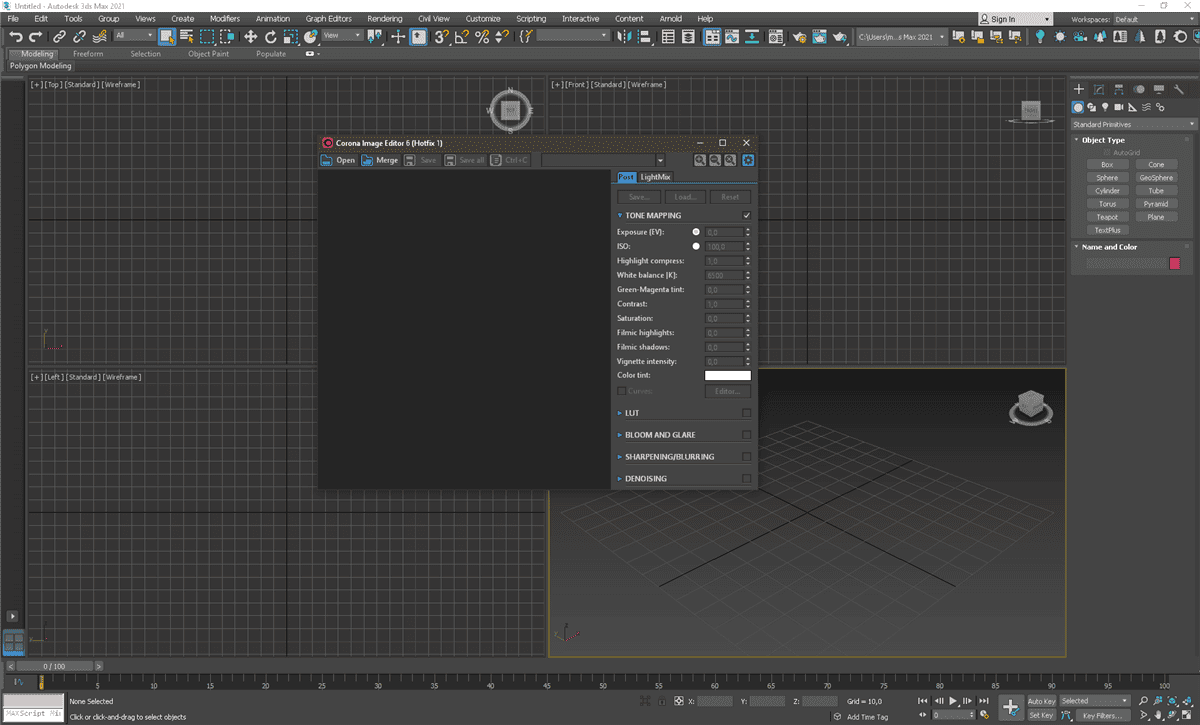Click the object color red swatch
The width and height of the screenshot is (1200, 725).
[1175, 263]
